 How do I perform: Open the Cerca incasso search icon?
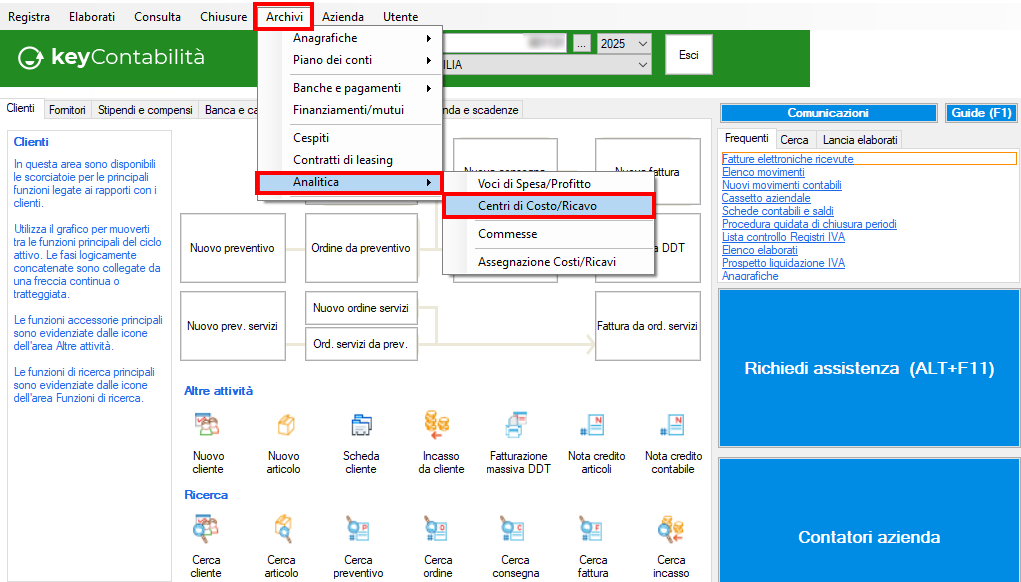[x=671, y=530]
